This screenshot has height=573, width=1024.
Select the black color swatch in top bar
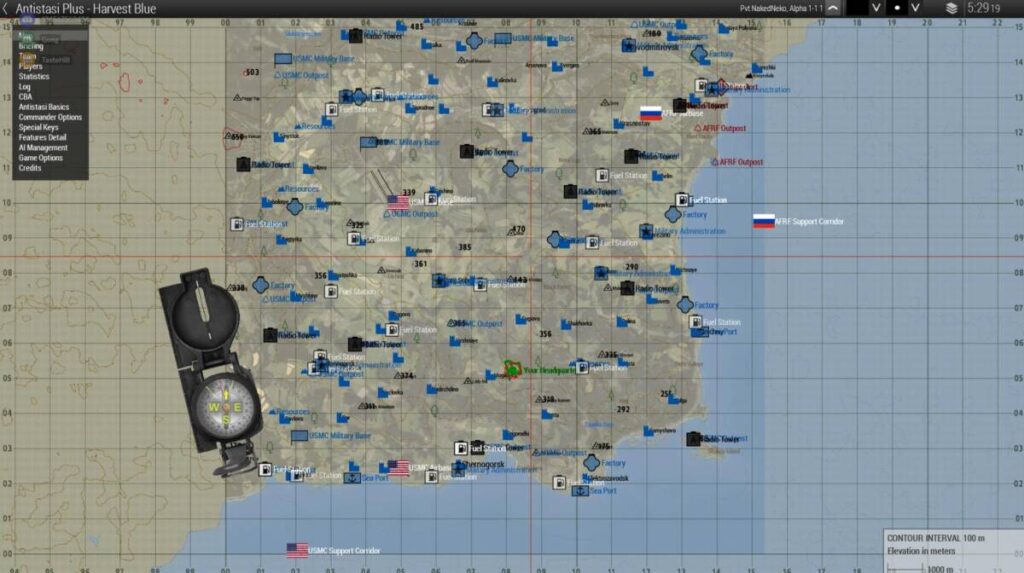[859, 8]
